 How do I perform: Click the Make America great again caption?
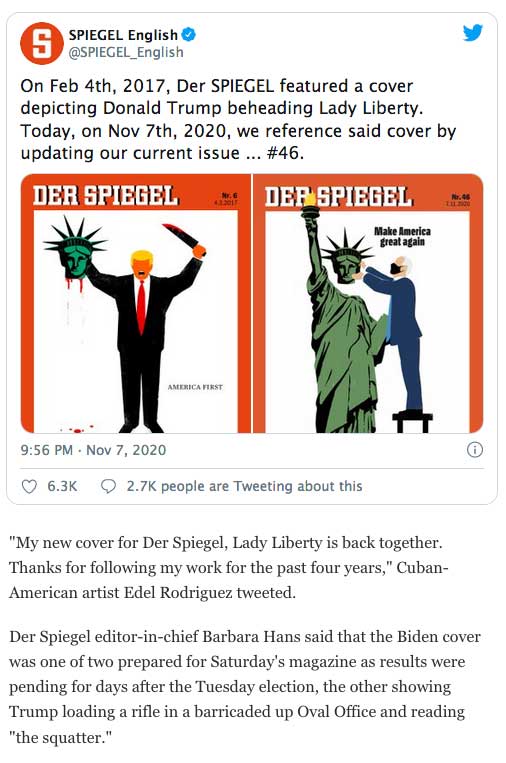402,236
